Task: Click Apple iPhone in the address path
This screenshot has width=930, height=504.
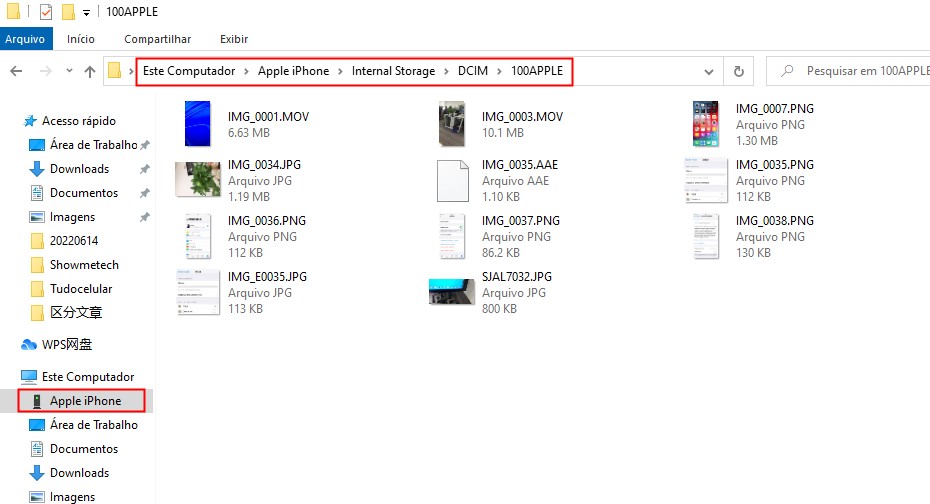Action: pos(293,71)
